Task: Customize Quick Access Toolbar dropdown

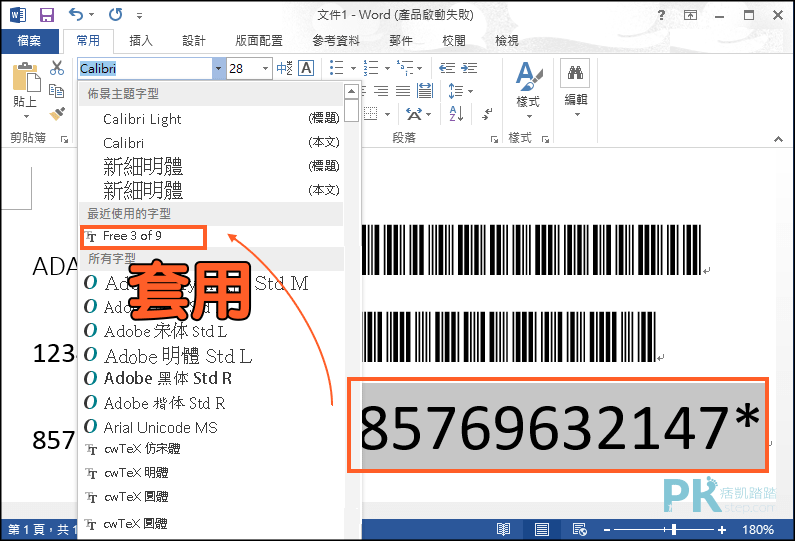Action: (x=139, y=16)
